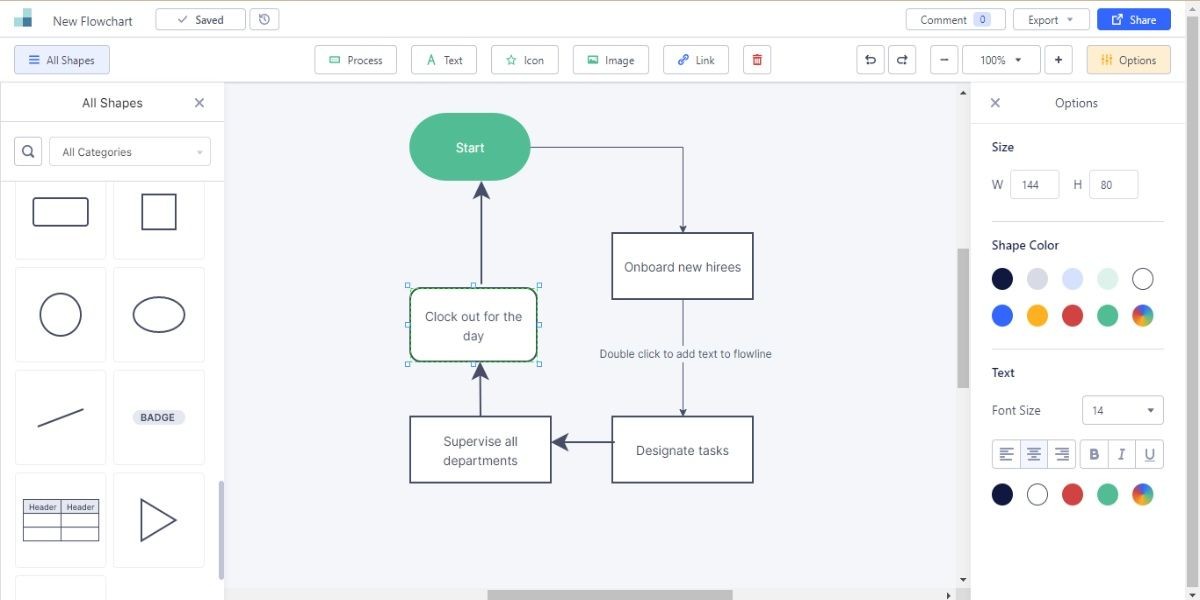The width and height of the screenshot is (1200, 600).
Task: Choose red text color
Action: pos(1072,494)
